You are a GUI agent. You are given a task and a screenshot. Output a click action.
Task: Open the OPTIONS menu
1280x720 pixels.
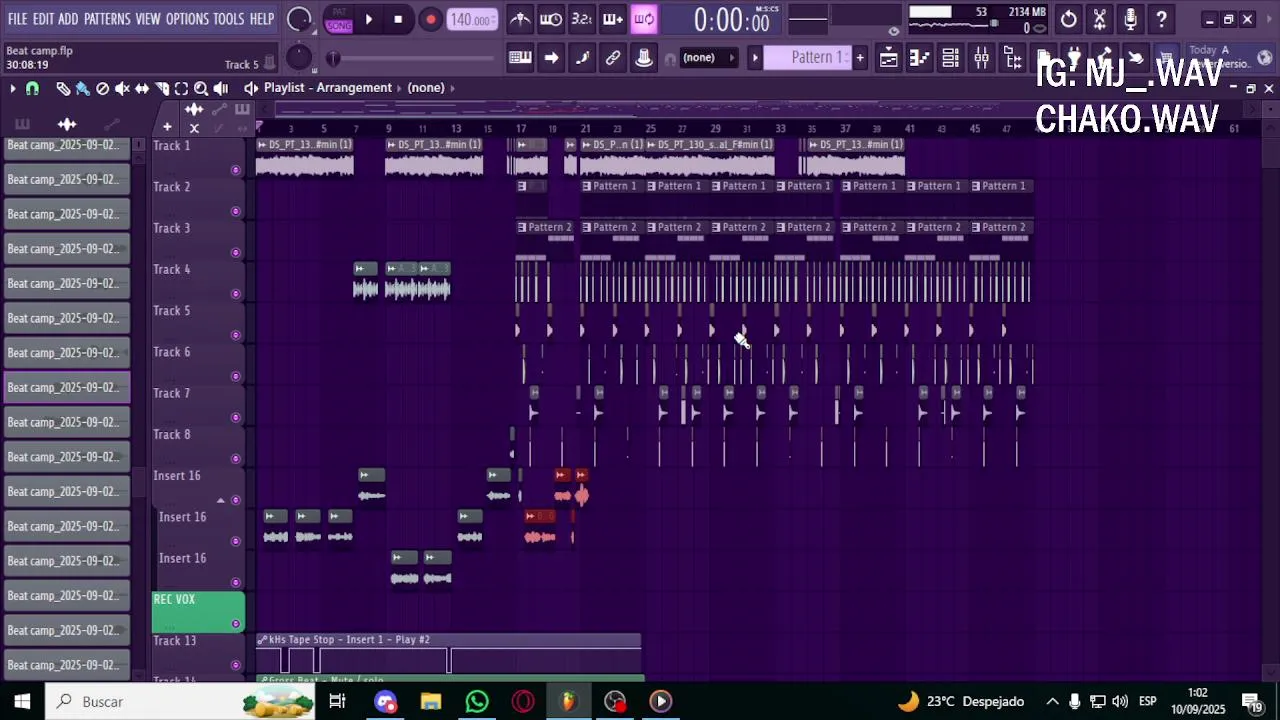tap(187, 19)
